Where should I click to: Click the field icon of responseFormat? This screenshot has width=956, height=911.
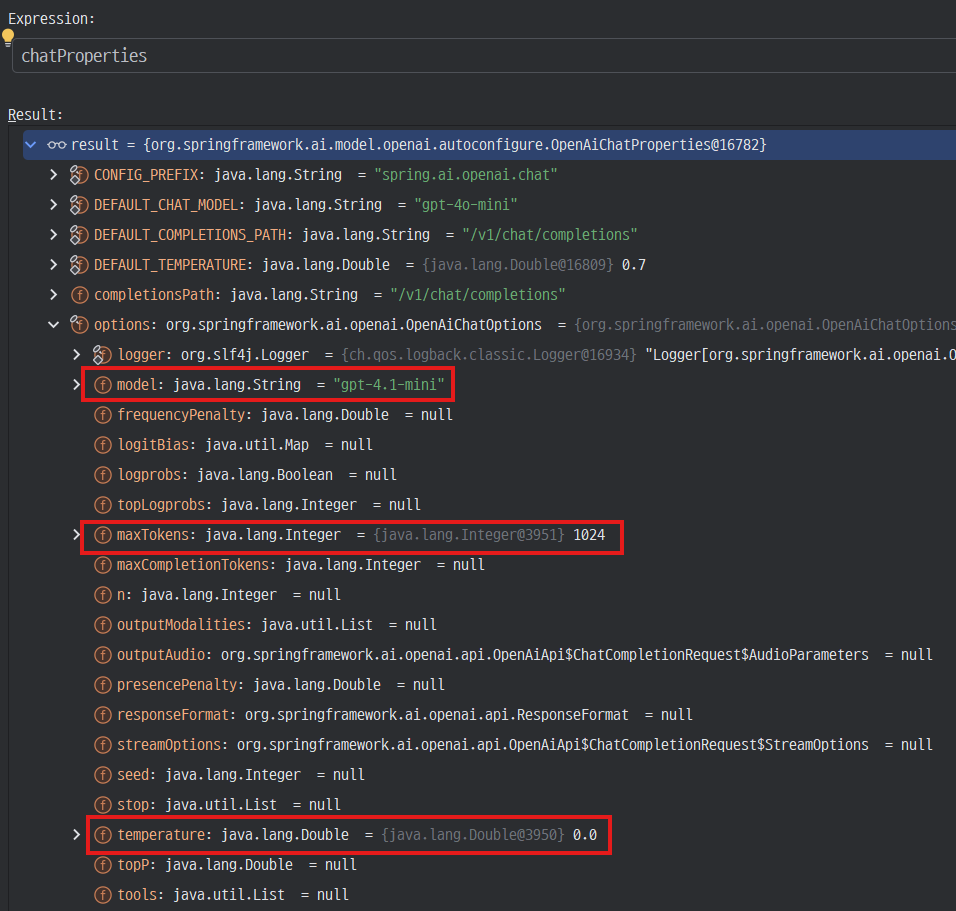click(102, 715)
